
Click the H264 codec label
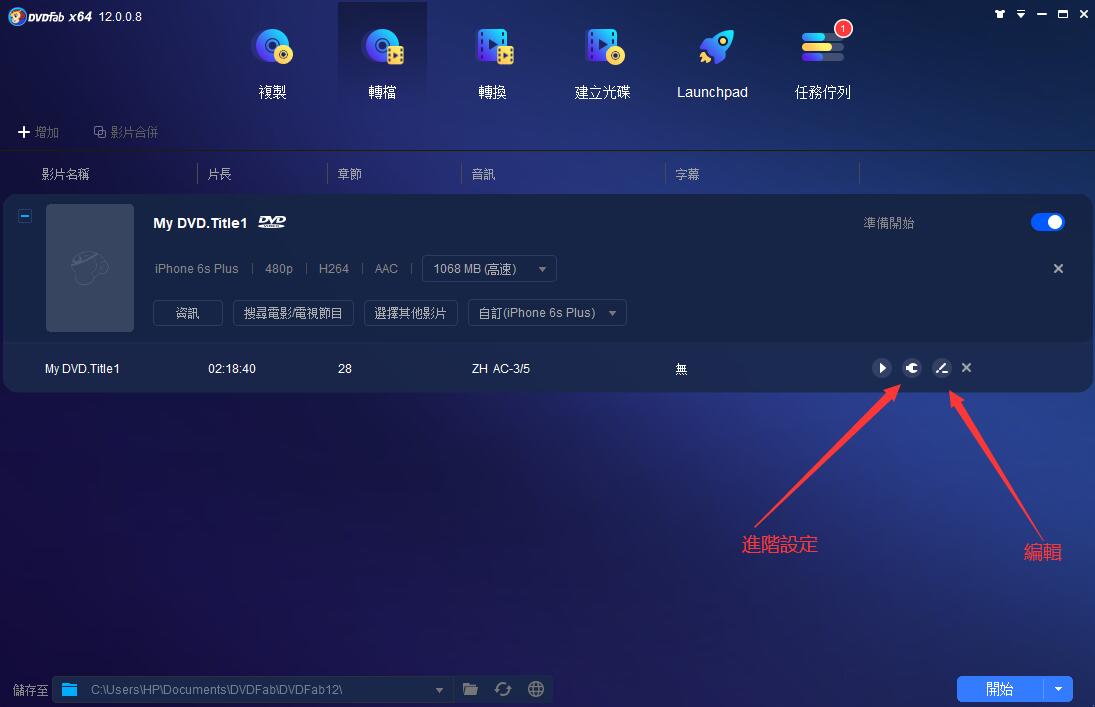[x=333, y=269]
